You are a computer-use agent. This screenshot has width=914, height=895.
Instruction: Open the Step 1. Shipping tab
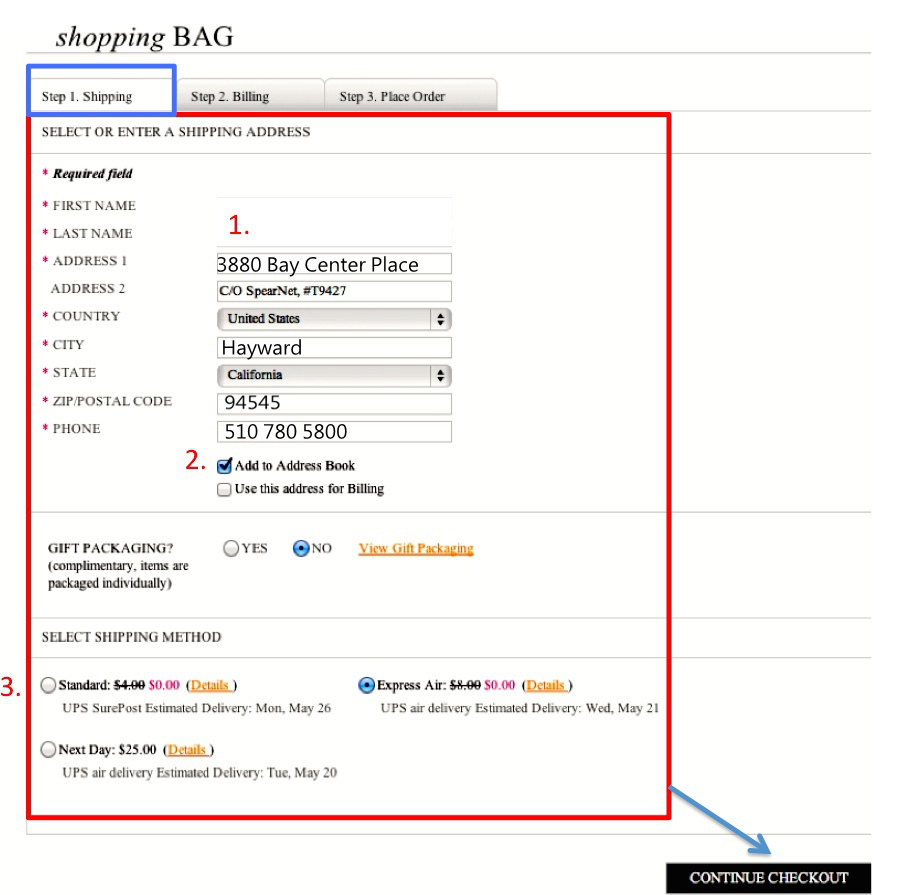pyautogui.click(x=101, y=95)
